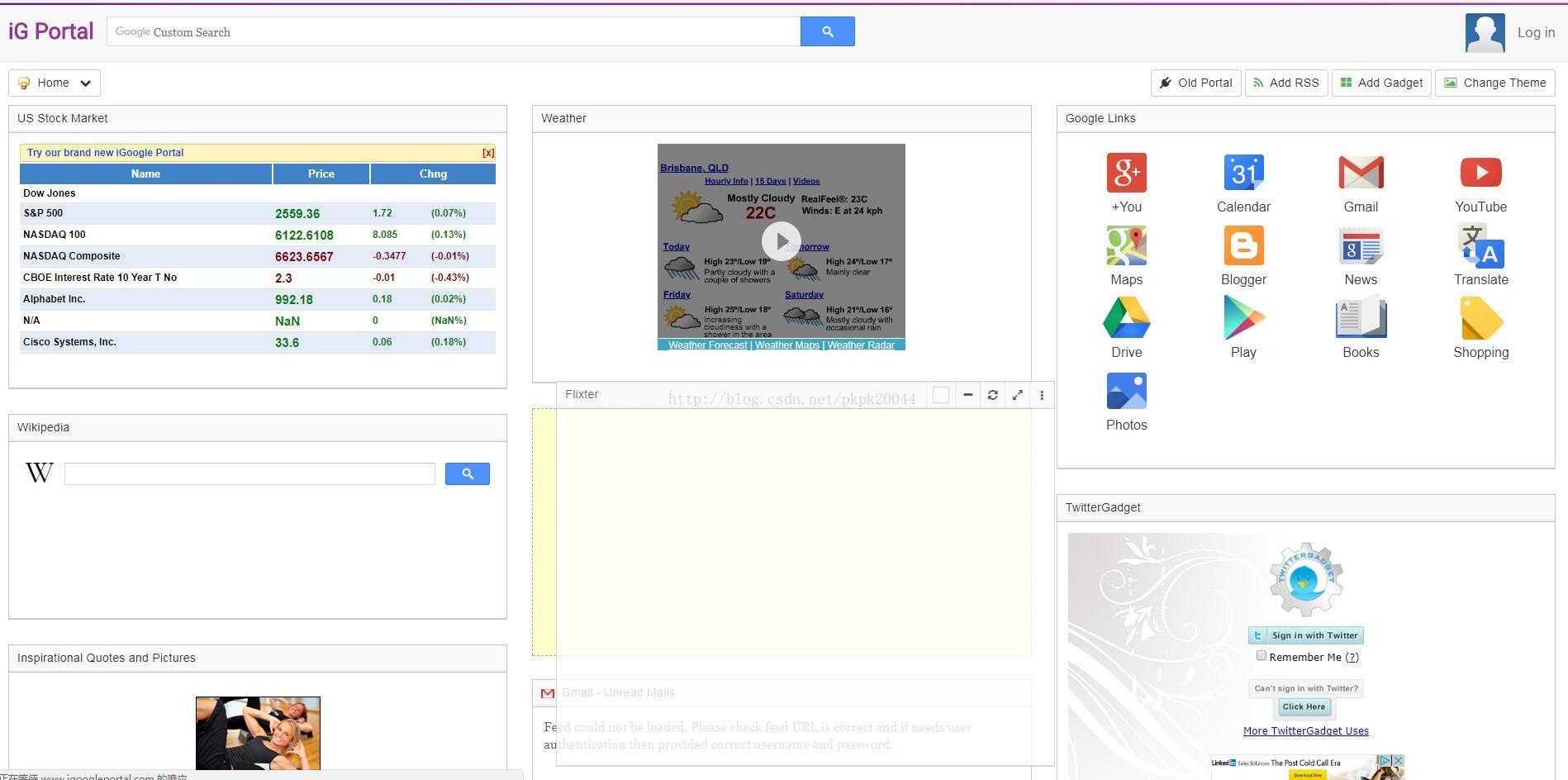
Task: Select the NASDAQ Composite row name
Action: click(72, 256)
